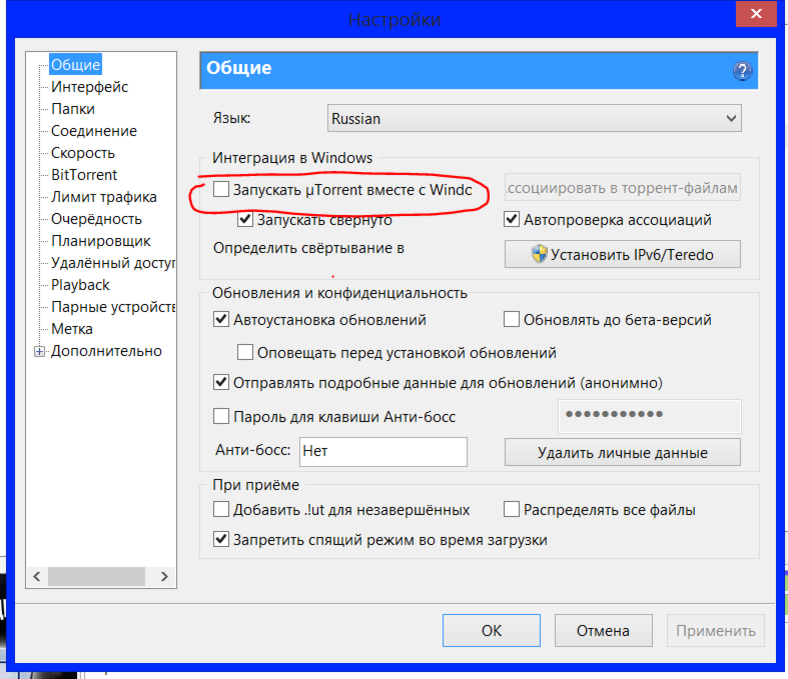Open the help question mark icon

point(742,71)
